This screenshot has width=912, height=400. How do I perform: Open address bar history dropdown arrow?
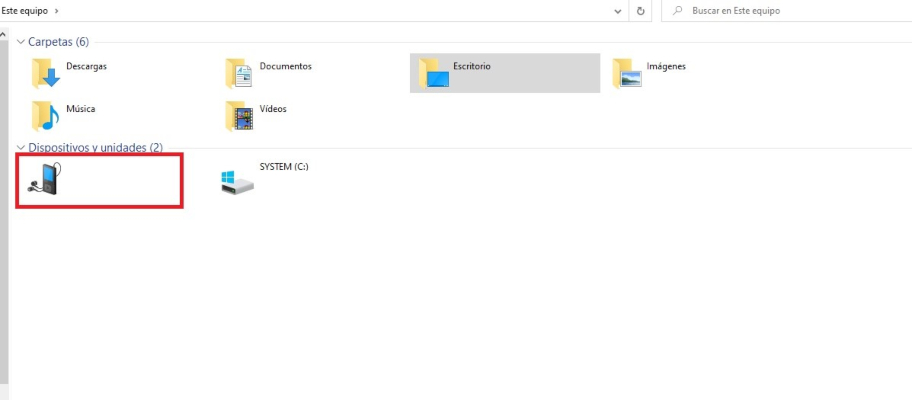point(618,11)
